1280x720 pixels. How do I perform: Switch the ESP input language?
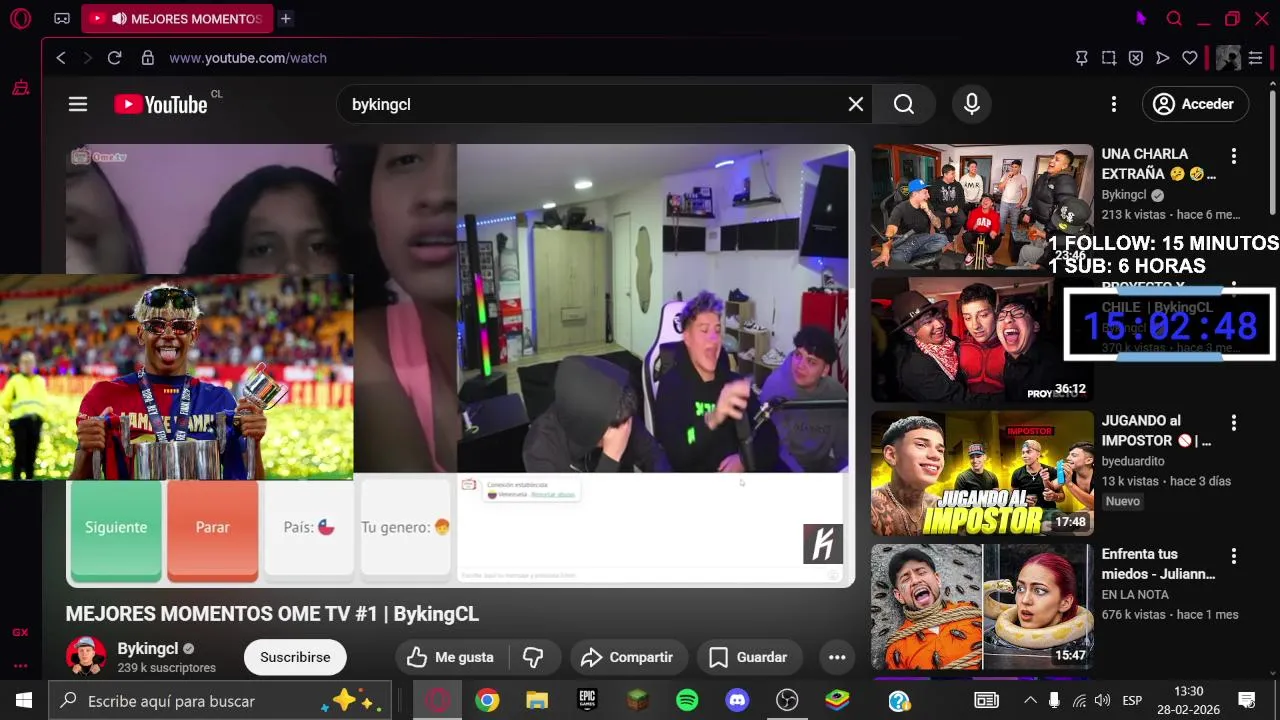(1132, 701)
